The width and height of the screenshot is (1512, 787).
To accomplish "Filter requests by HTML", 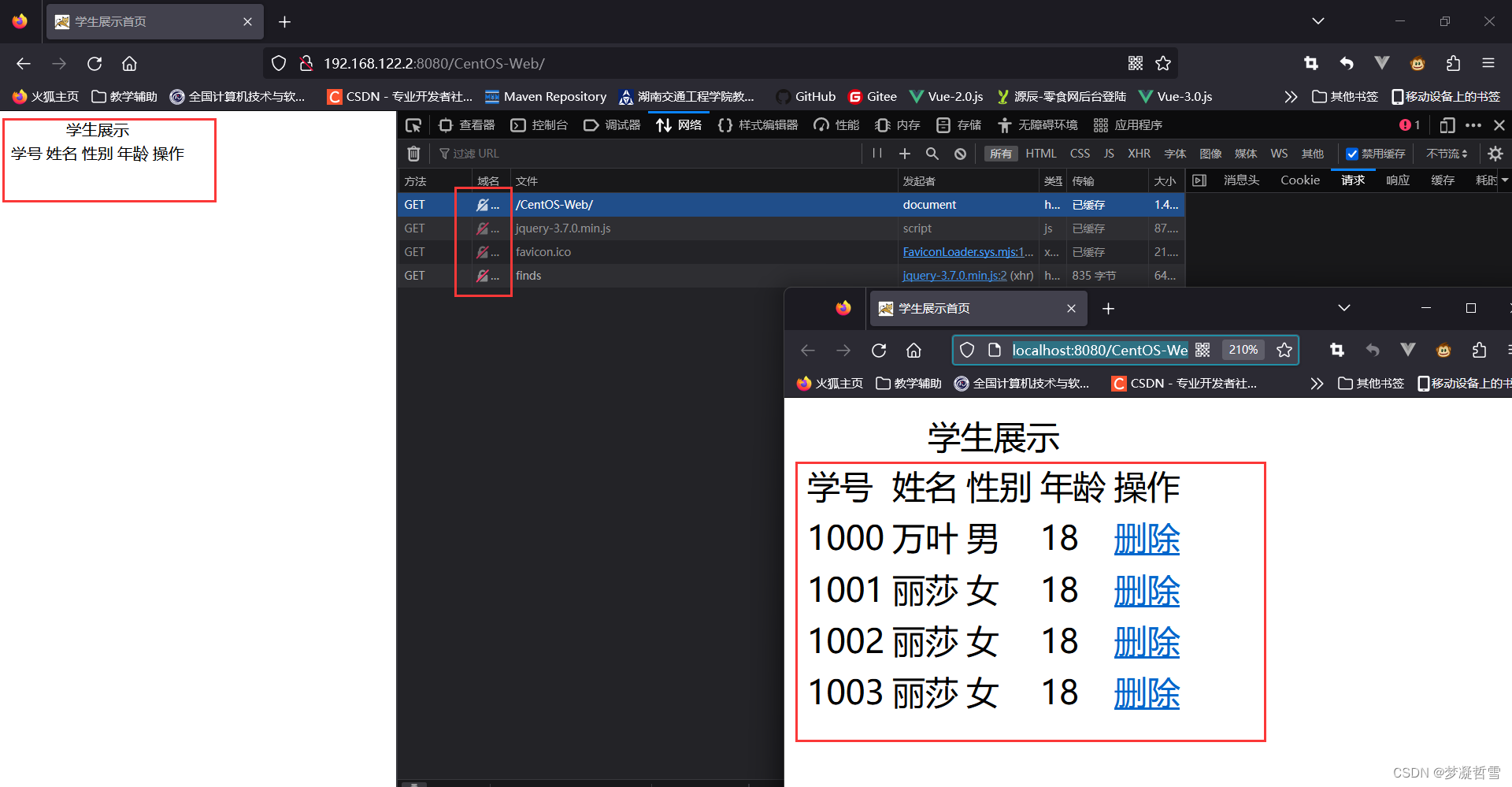I will point(1041,154).
